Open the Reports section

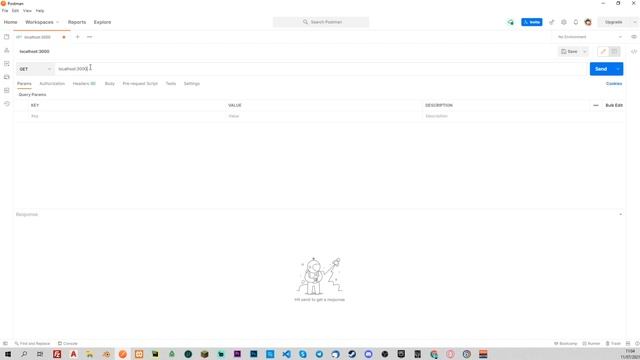coord(77,22)
